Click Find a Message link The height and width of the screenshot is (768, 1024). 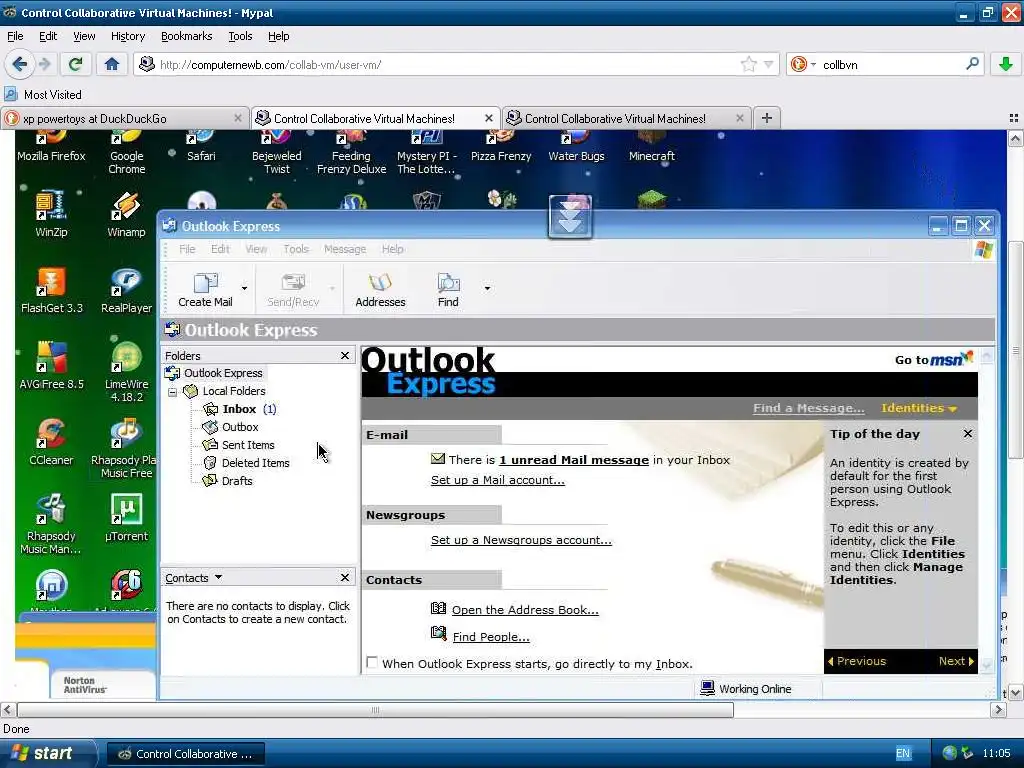pyautogui.click(x=808, y=408)
